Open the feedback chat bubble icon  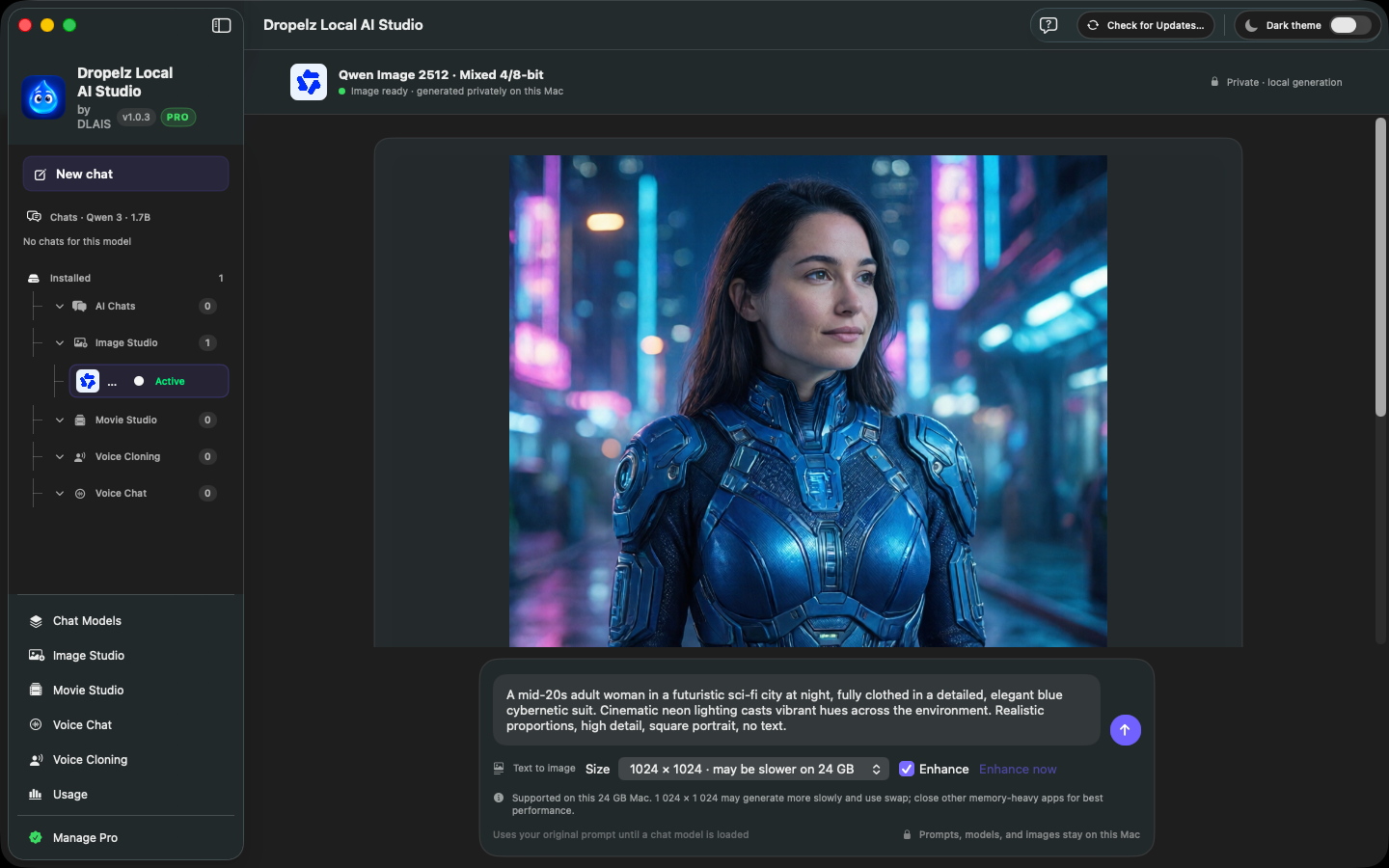coord(1049,25)
